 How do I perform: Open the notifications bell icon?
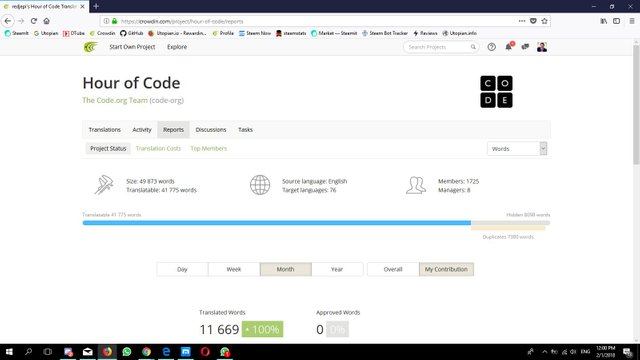(x=509, y=47)
